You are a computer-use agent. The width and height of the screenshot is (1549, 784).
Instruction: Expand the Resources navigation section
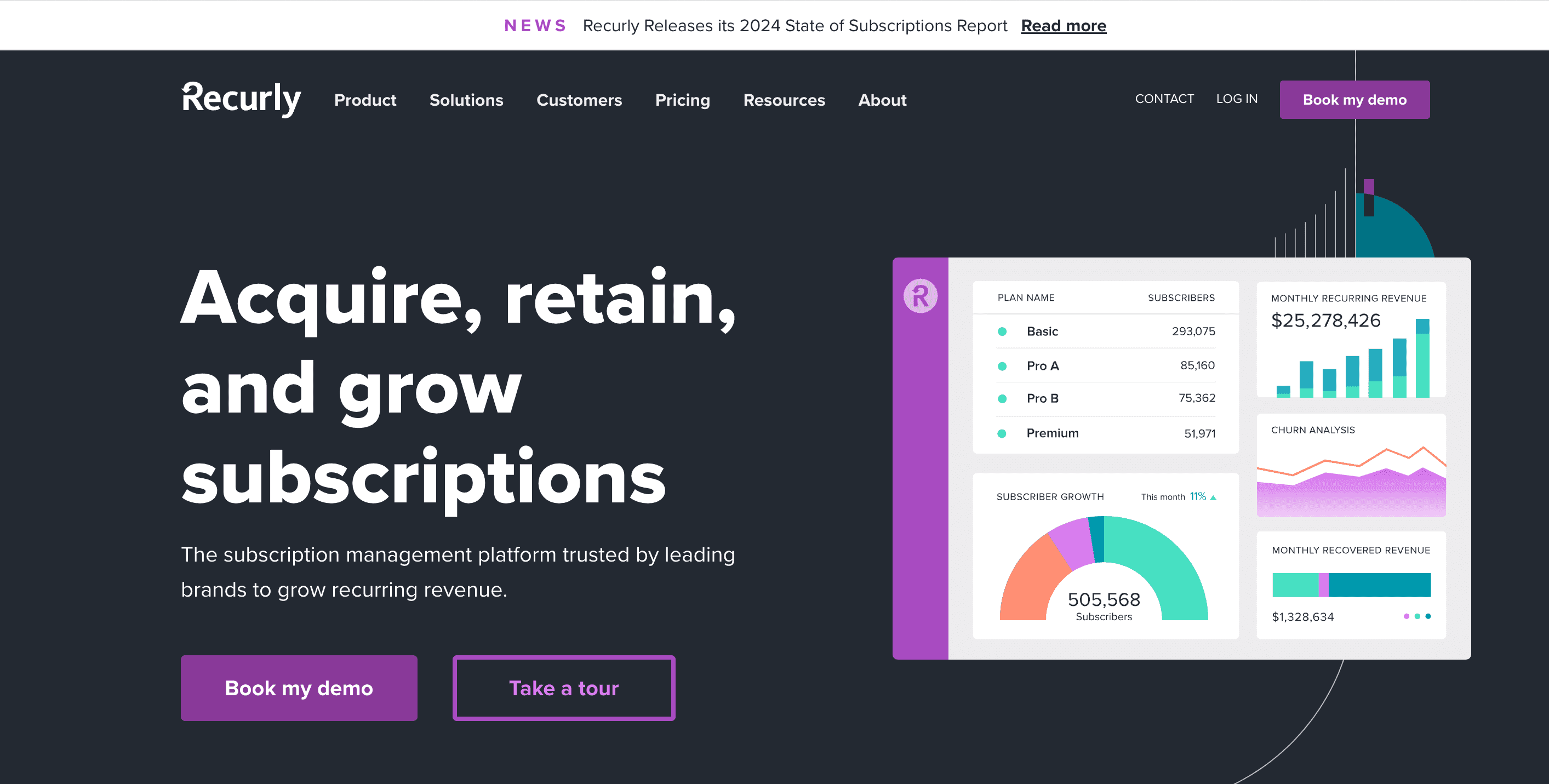coord(785,100)
